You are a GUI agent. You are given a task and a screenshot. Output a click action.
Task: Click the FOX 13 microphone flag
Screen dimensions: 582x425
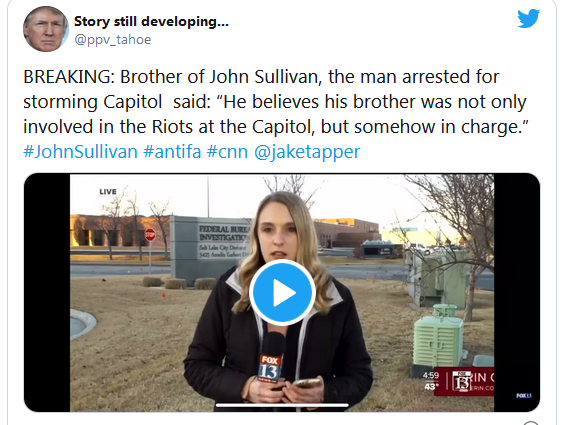click(x=269, y=368)
